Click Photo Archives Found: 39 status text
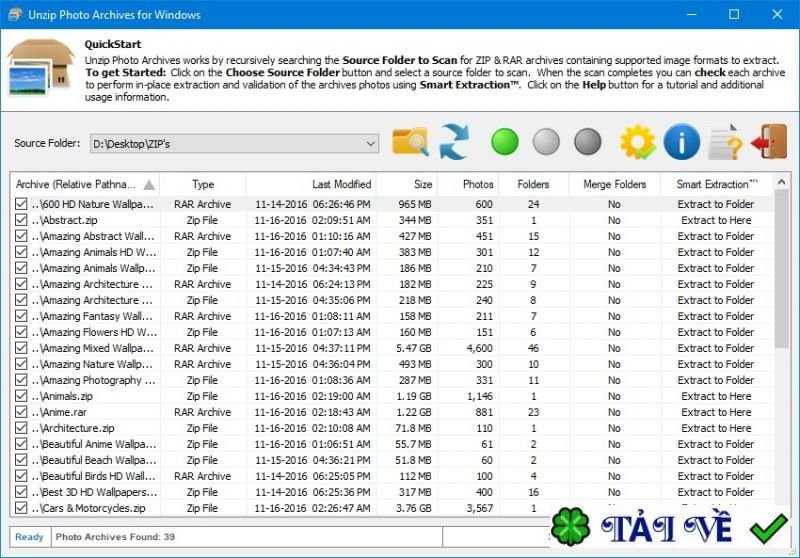800x558 pixels. (115, 537)
